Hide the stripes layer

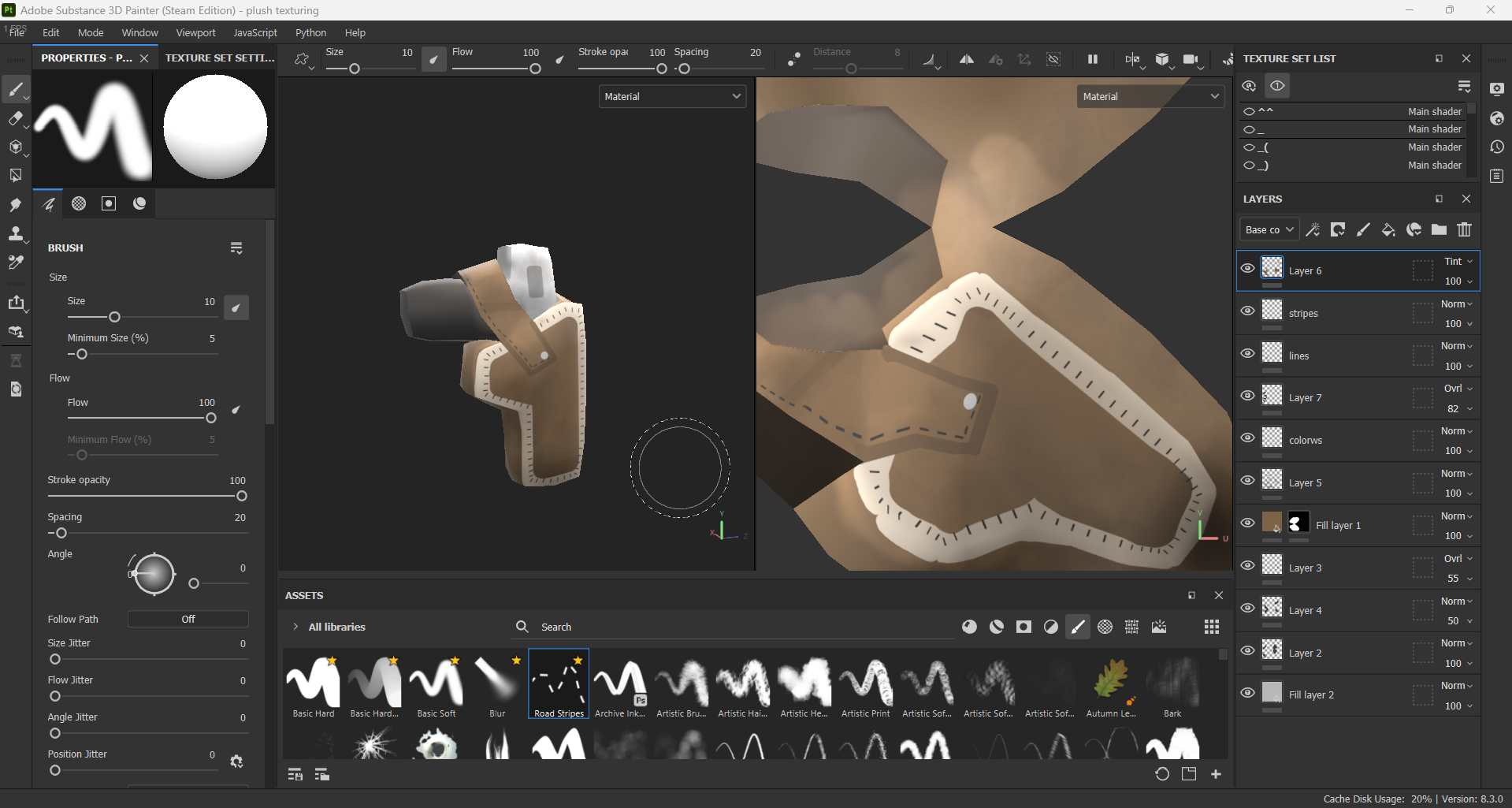pos(1247,311)
